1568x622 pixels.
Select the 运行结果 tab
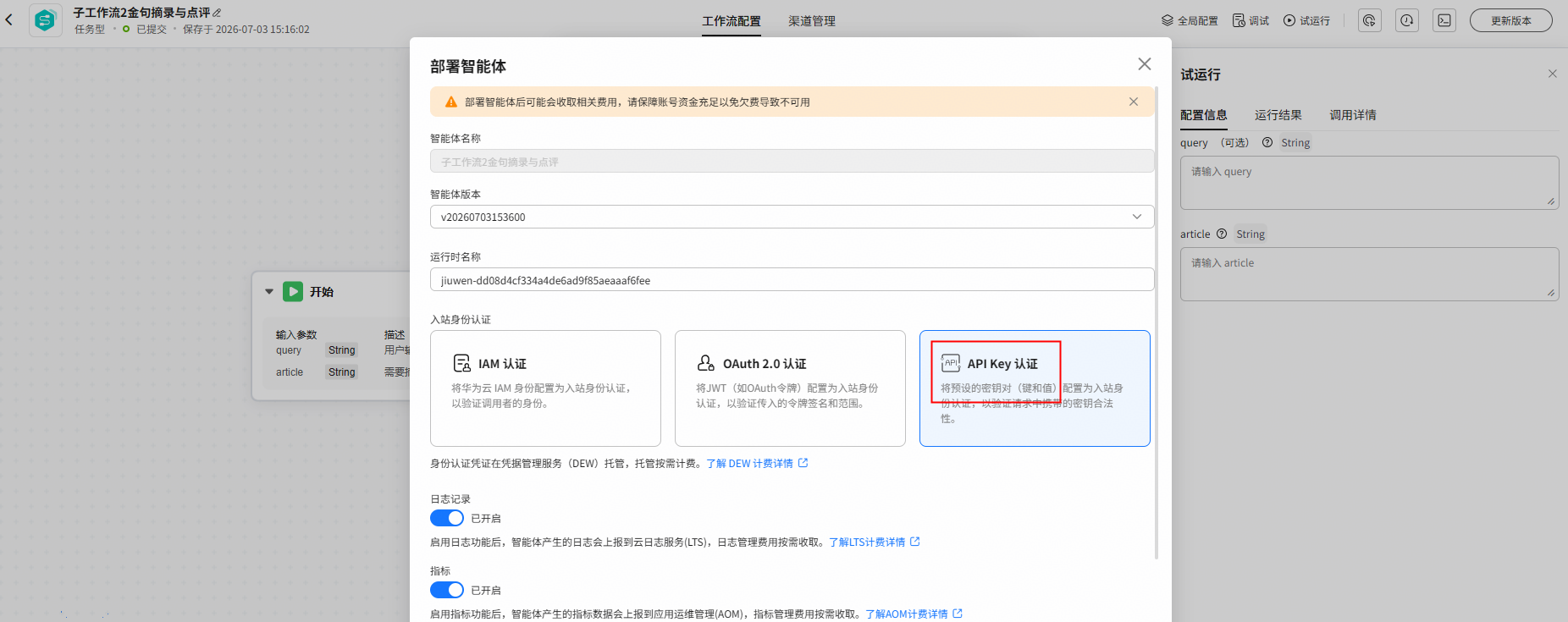(1278, 115)
